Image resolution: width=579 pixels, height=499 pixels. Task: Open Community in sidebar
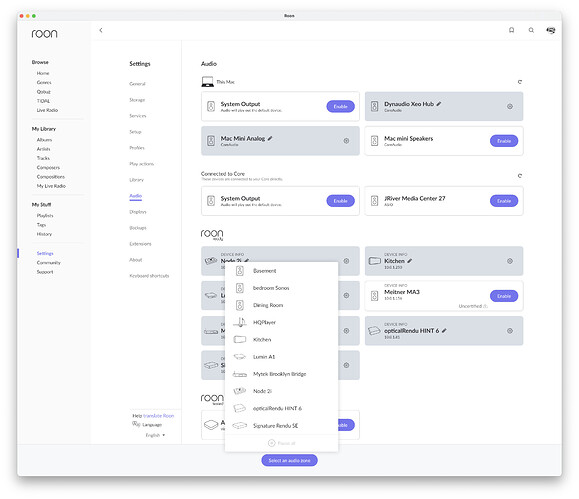(48, 263)
